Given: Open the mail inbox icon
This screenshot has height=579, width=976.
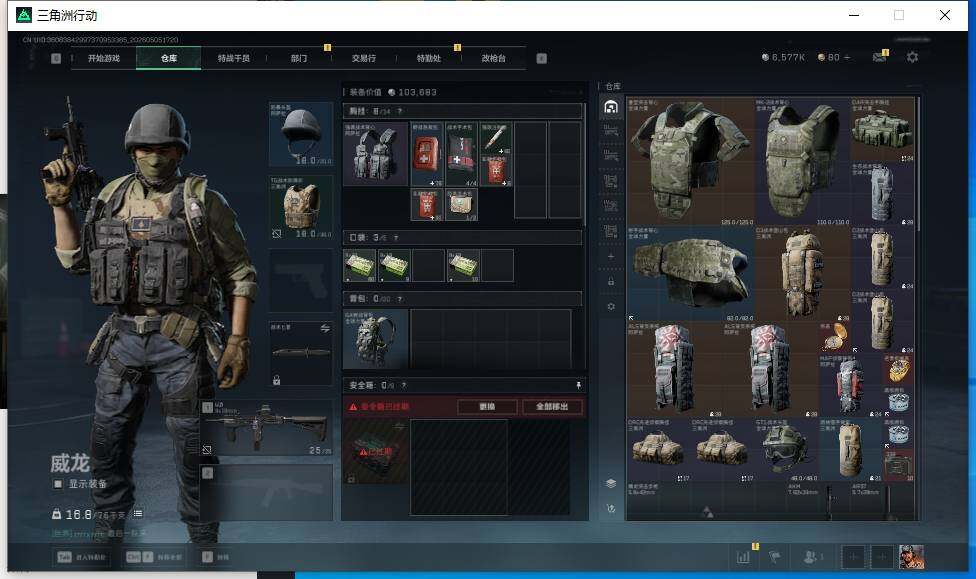Looking at the screenshot, I should pyautogui.click(x=879, y=57).
